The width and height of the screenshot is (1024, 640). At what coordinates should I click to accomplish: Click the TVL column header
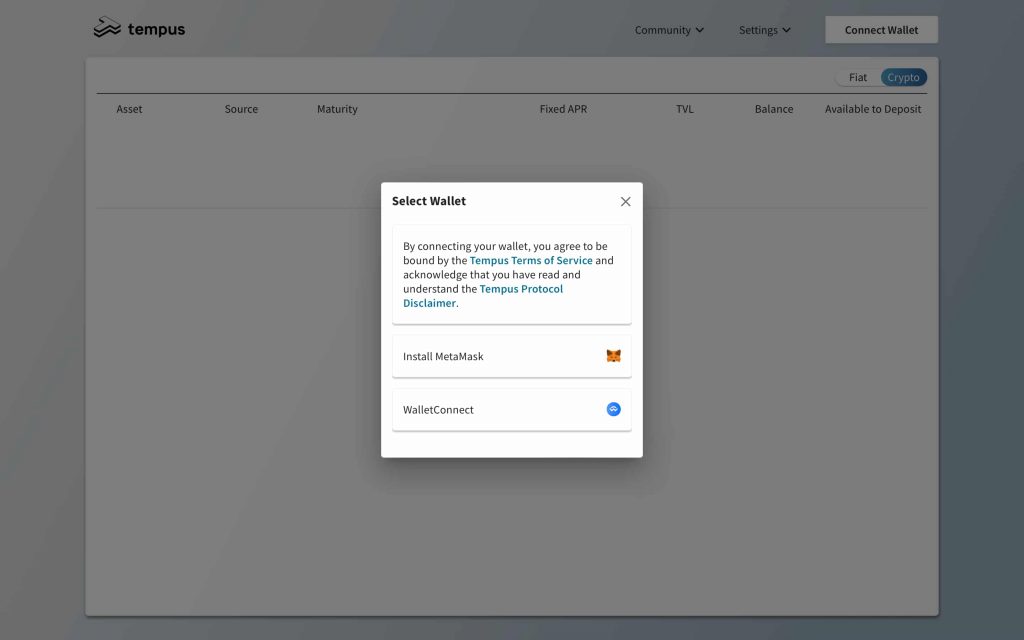[684, 109]
